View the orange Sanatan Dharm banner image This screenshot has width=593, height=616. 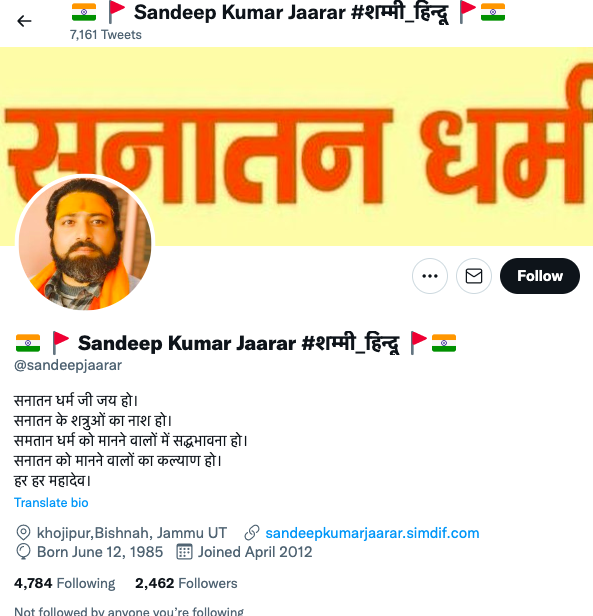[x=296, y=147]
